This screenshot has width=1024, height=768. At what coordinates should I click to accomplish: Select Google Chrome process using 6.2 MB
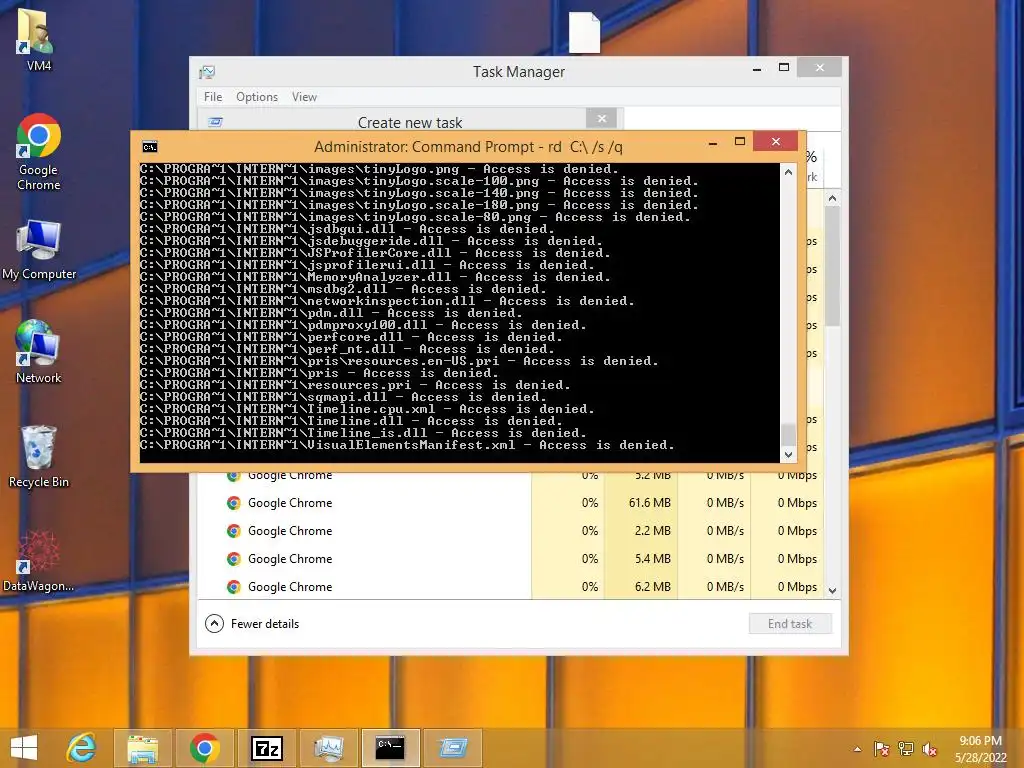(x=510, y=586)
